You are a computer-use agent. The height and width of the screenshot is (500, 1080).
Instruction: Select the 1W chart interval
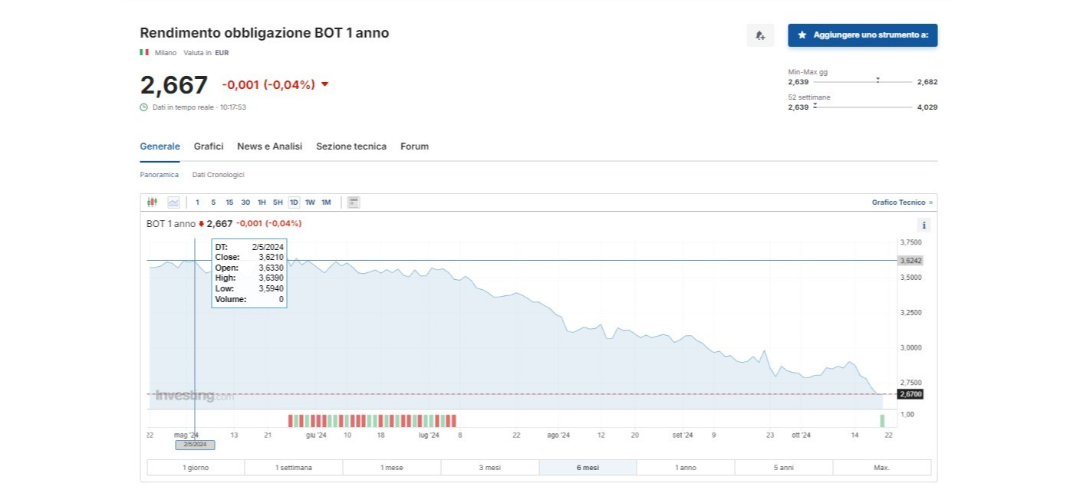coord(310,202)
